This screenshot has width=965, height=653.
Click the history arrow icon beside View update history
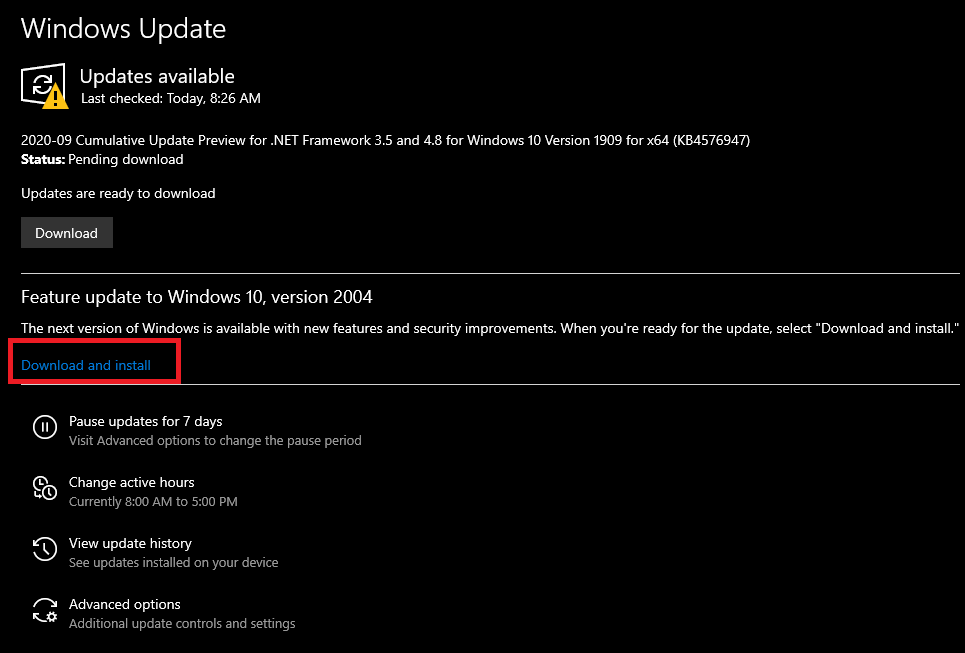click(x=45, y=549)
